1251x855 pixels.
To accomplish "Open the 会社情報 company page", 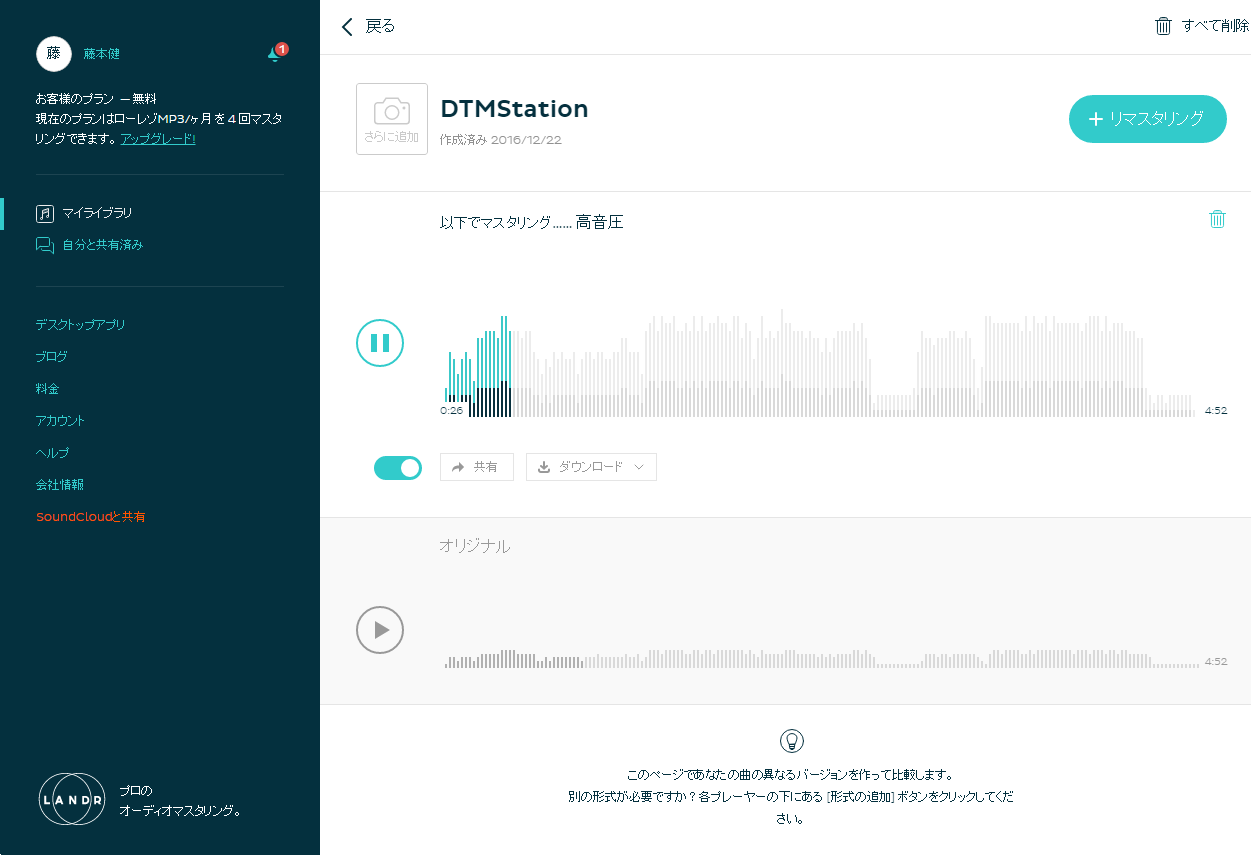I will coord(60,485).
